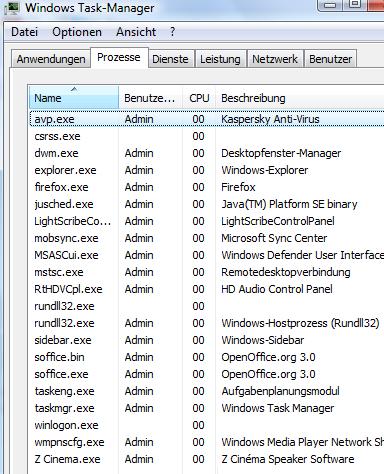The image size is (384, 474).
Task: Sort by the Benutzername column header
Action: (150, 98)
